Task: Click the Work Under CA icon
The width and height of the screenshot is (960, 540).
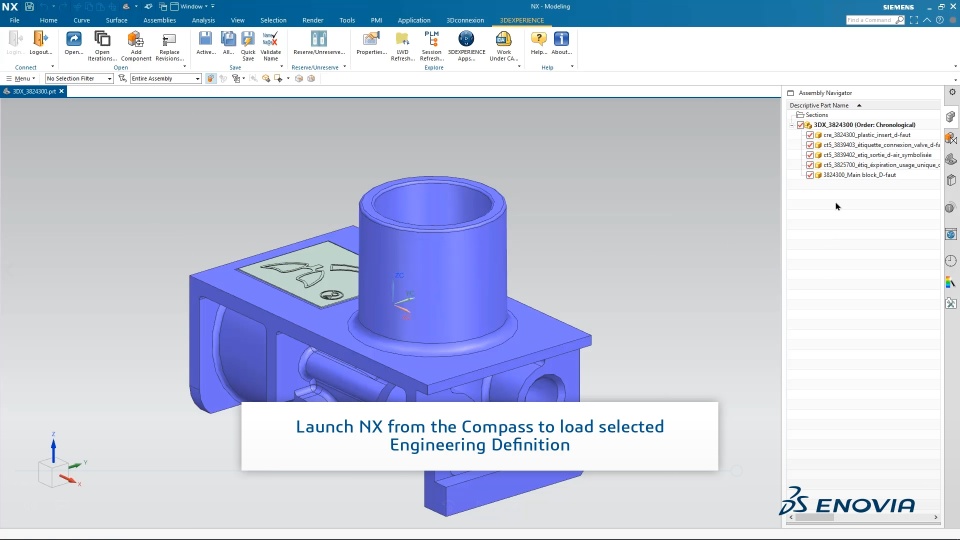Action: click(x=503, y=39)
